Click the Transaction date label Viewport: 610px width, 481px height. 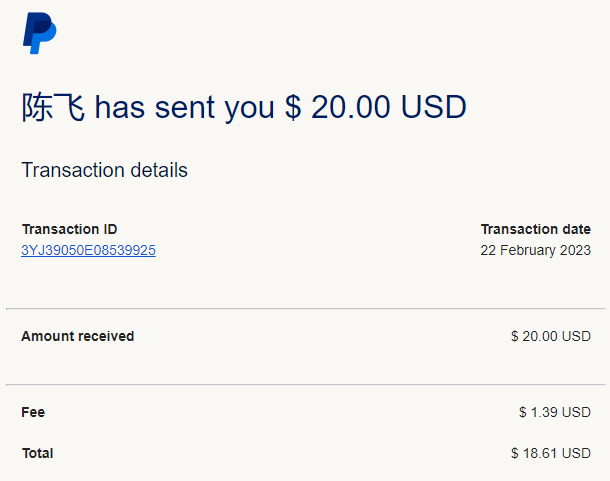536,229
